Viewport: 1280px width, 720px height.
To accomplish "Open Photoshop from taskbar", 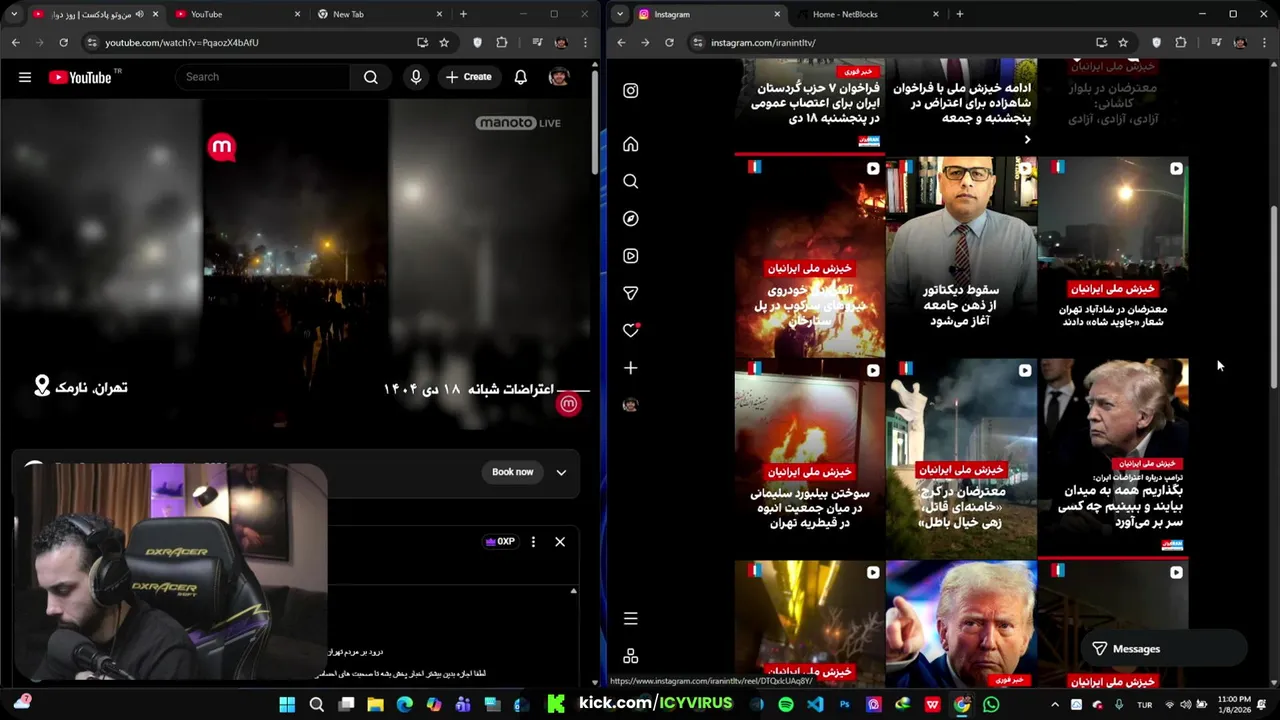I will pos(845,705).
